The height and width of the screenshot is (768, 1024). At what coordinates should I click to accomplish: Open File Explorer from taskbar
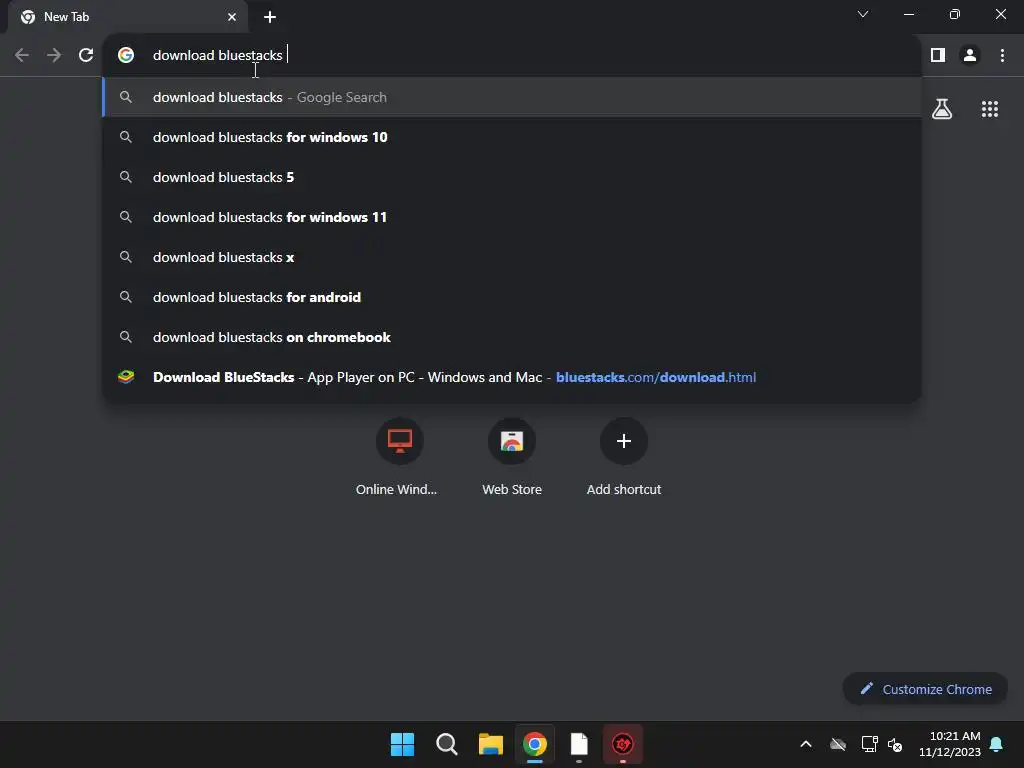490,744
